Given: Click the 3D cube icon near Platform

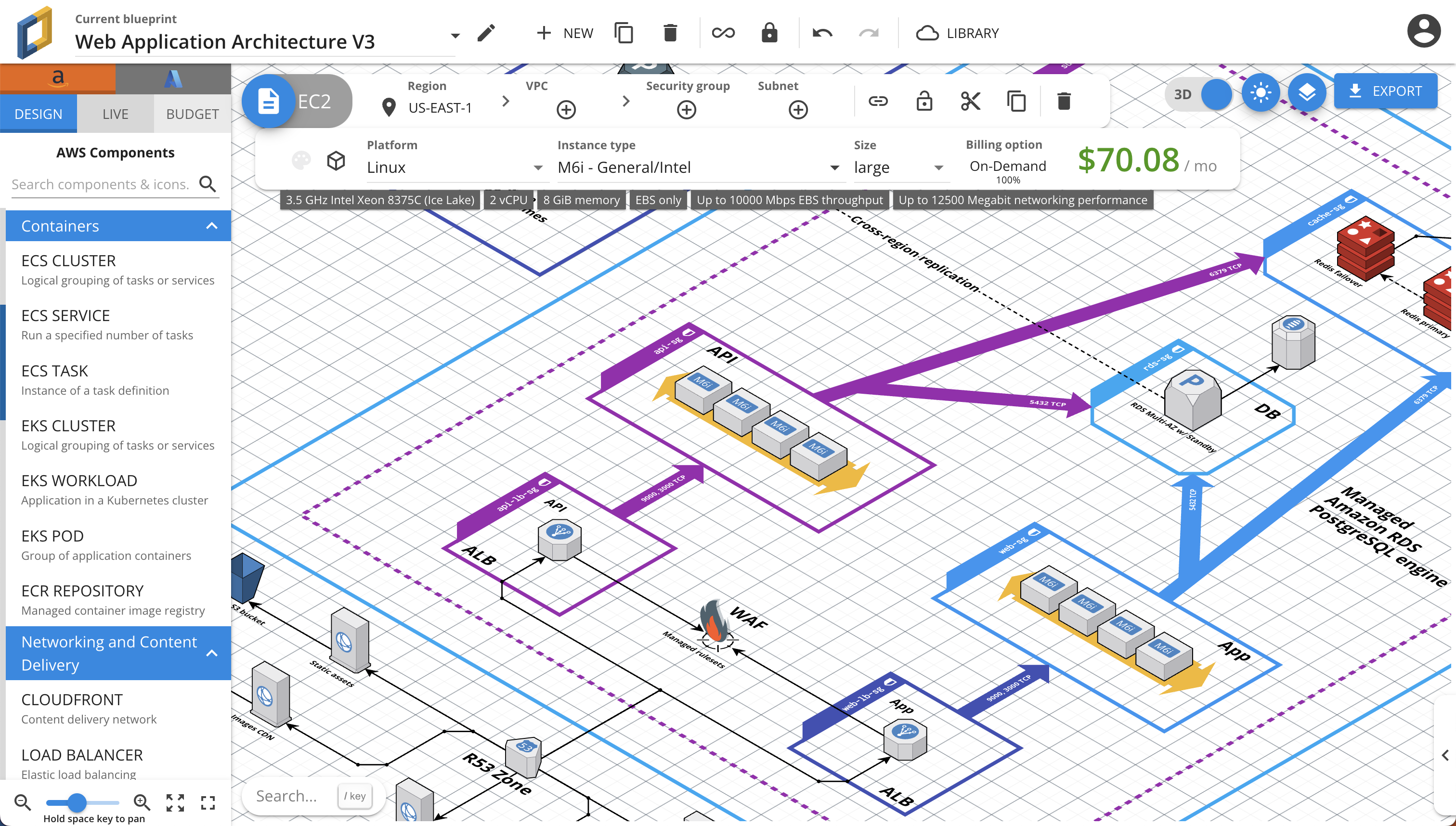Looking at the screenshot, I should [x=336, y=161].
